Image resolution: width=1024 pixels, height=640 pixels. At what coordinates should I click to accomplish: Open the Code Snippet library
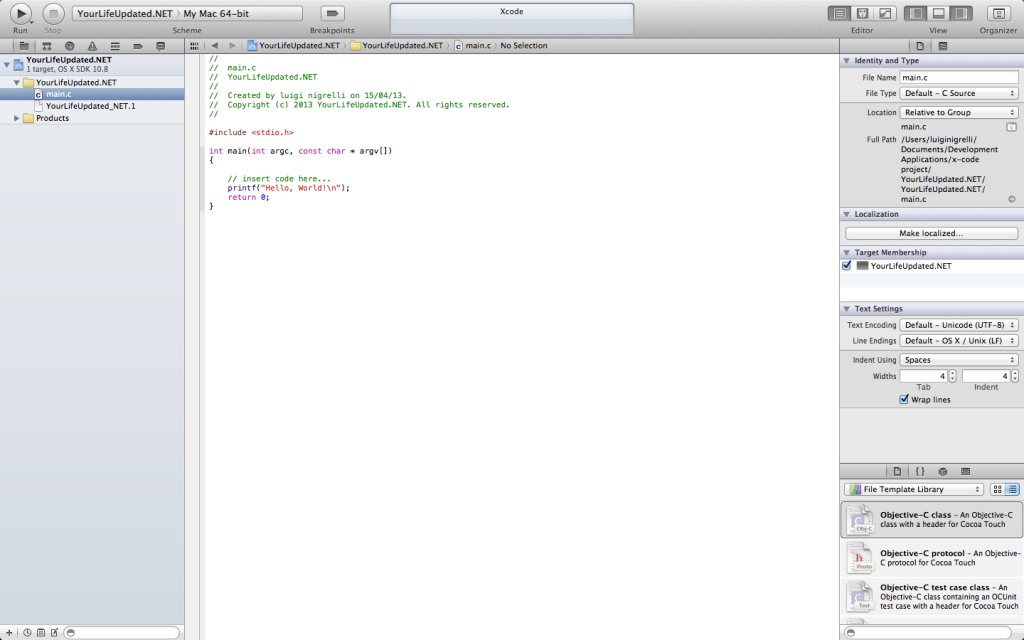click(920, 471)
